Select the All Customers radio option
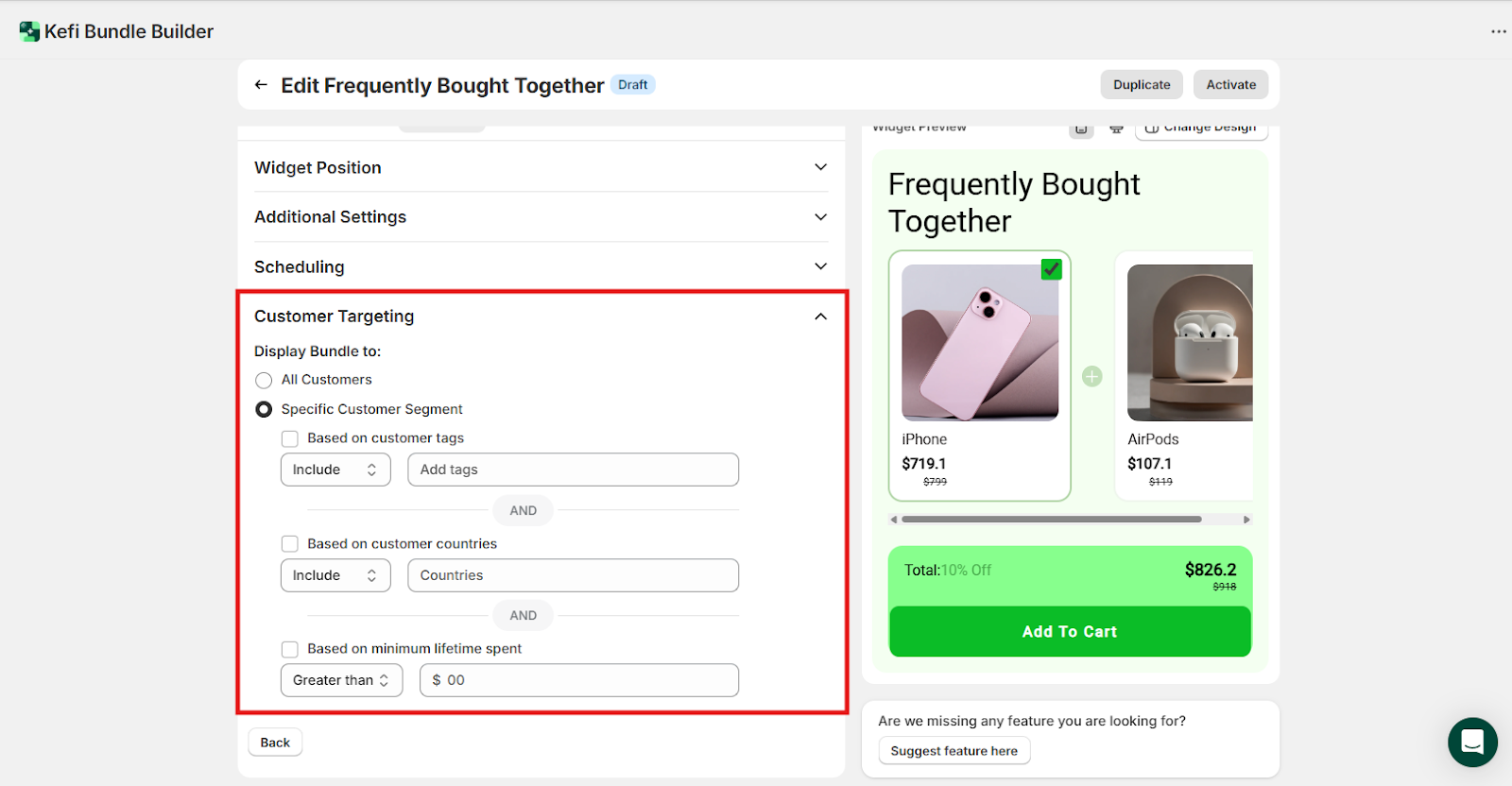This screenshot has height=786, width=1512. [264, 380]
